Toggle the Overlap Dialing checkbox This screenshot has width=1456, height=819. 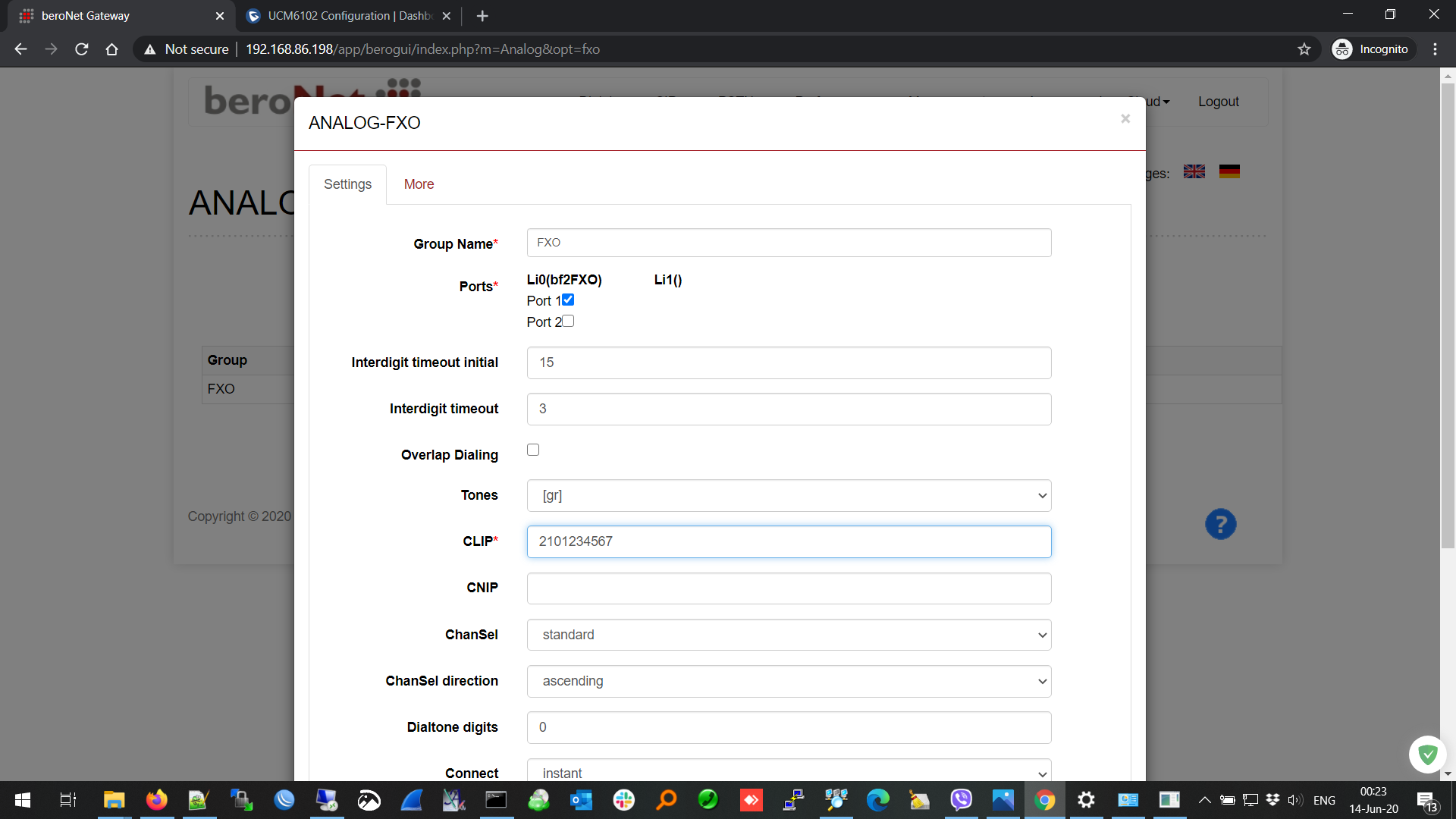533,450
